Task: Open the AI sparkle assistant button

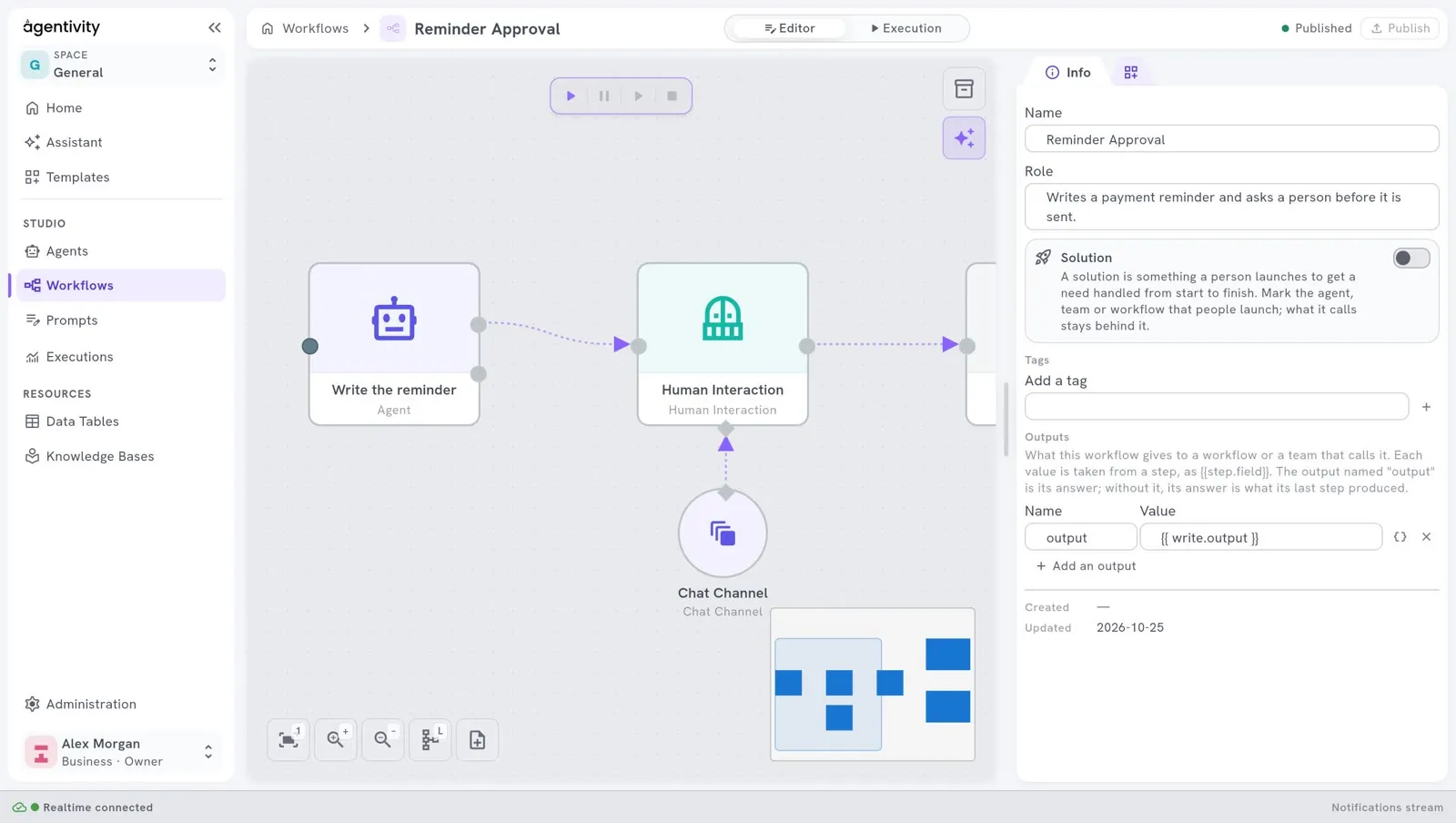Action: [964, 138]
